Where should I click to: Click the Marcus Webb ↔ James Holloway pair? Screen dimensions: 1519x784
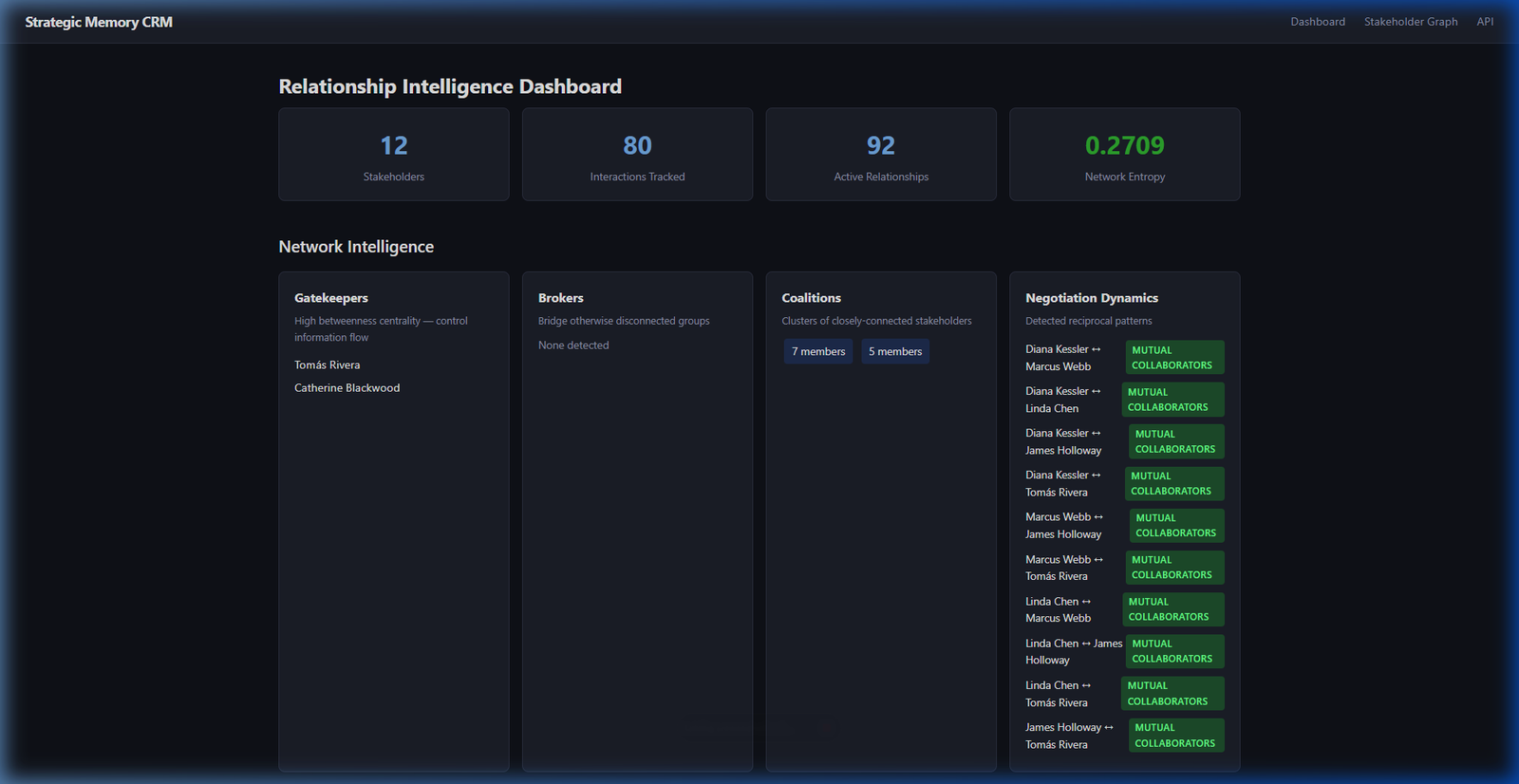(1064, 525)
